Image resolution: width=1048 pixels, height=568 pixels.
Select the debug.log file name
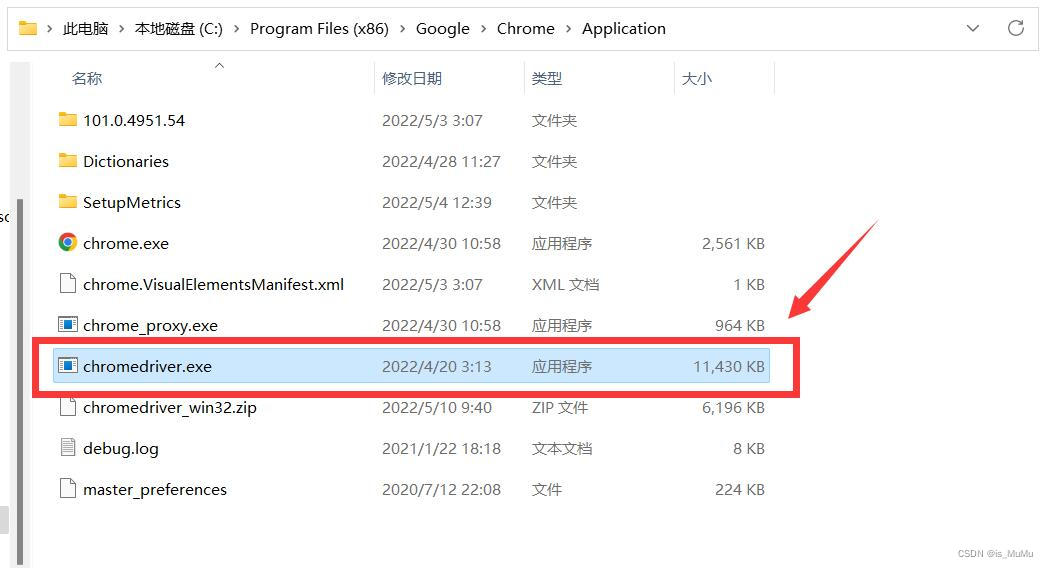[x=121, y=448]
